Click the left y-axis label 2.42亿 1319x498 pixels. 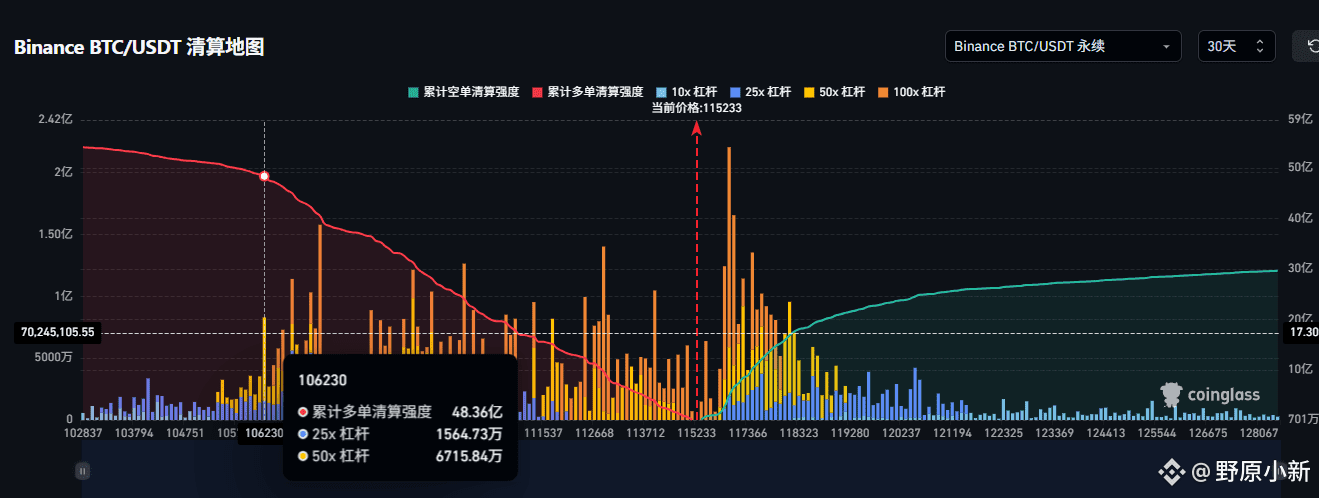(56, 119)
